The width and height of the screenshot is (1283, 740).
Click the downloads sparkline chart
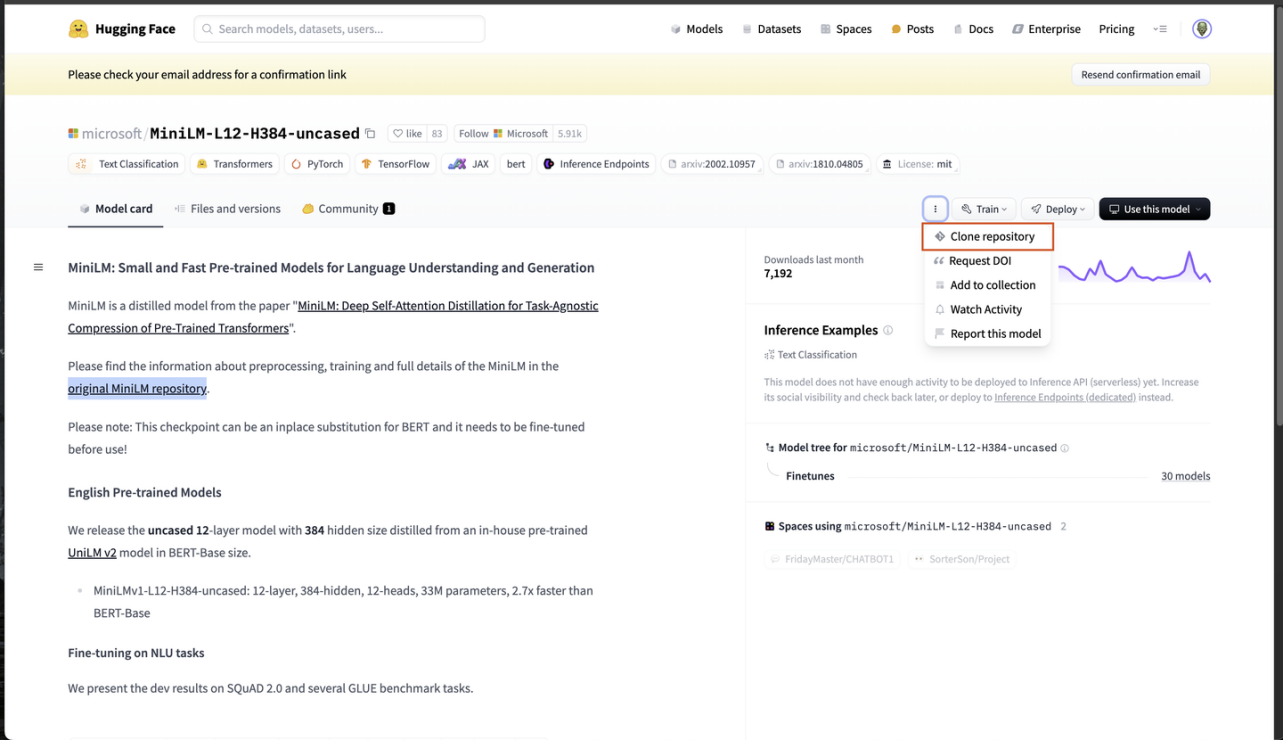tap(1134, 267)
